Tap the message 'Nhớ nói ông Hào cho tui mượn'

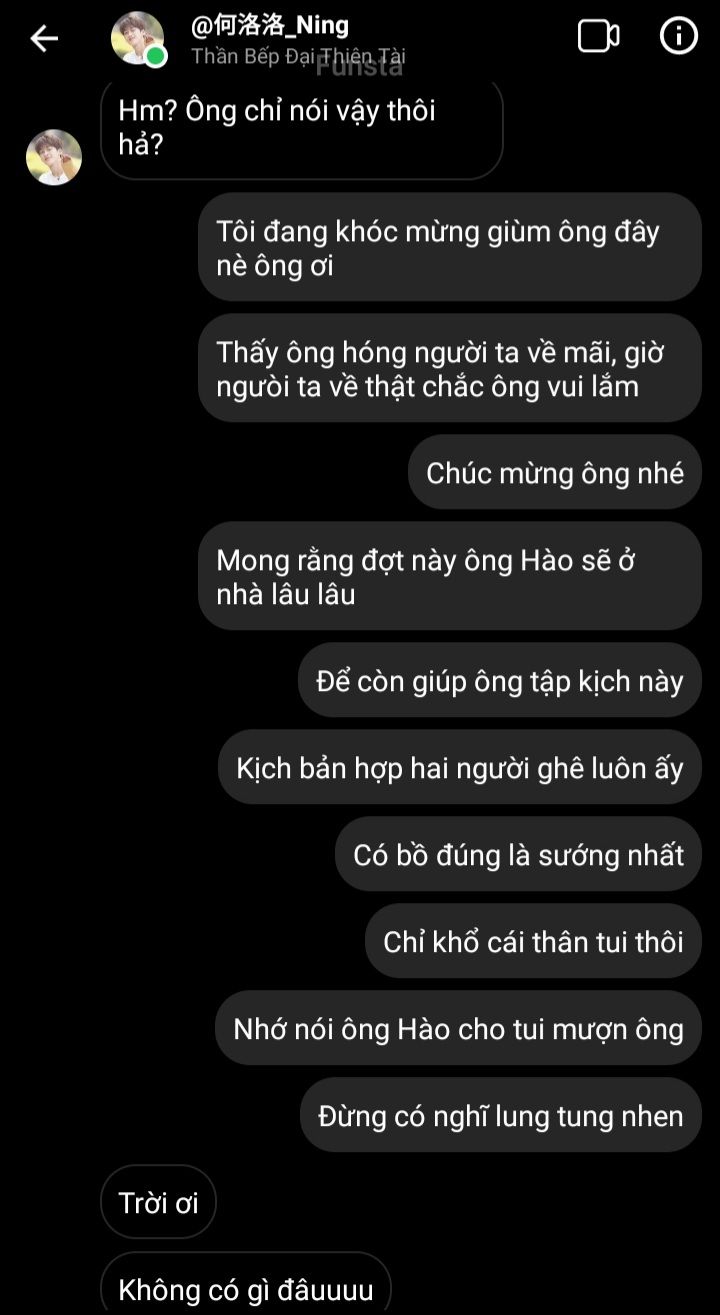[x=458, y=1028]
